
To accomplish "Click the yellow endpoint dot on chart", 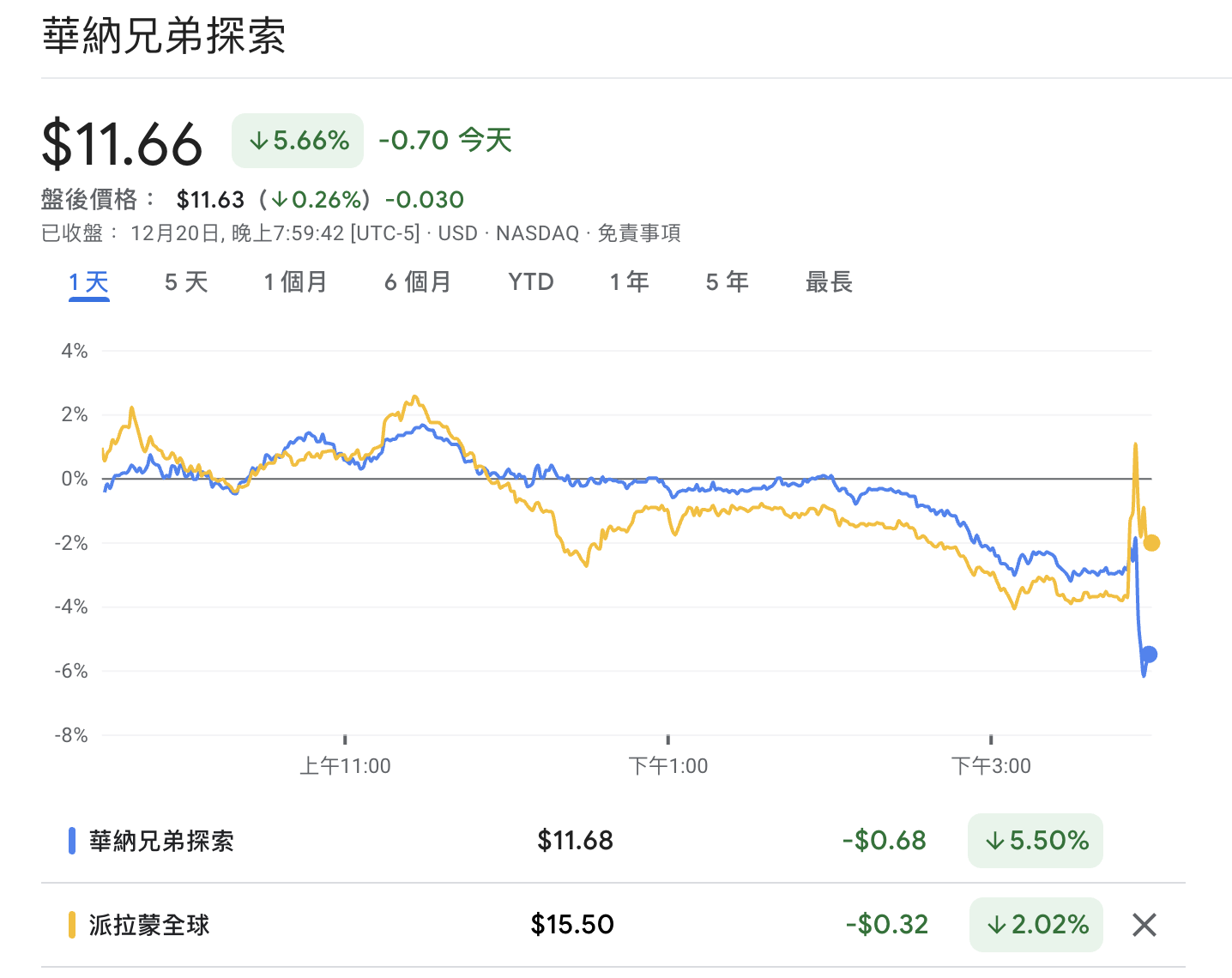I will [x=1151, y=542].
